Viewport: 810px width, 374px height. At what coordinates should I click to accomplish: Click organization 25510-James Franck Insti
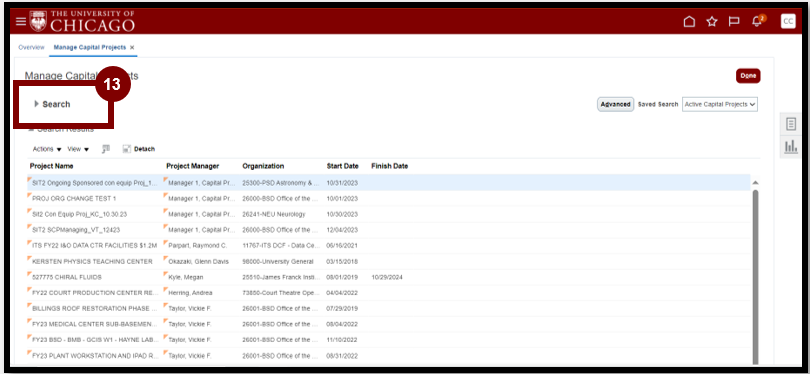coord(281,277)
